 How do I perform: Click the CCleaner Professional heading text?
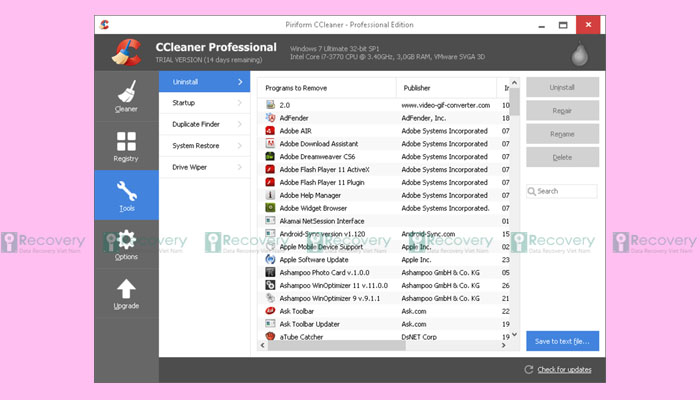(x=216, y=47)
